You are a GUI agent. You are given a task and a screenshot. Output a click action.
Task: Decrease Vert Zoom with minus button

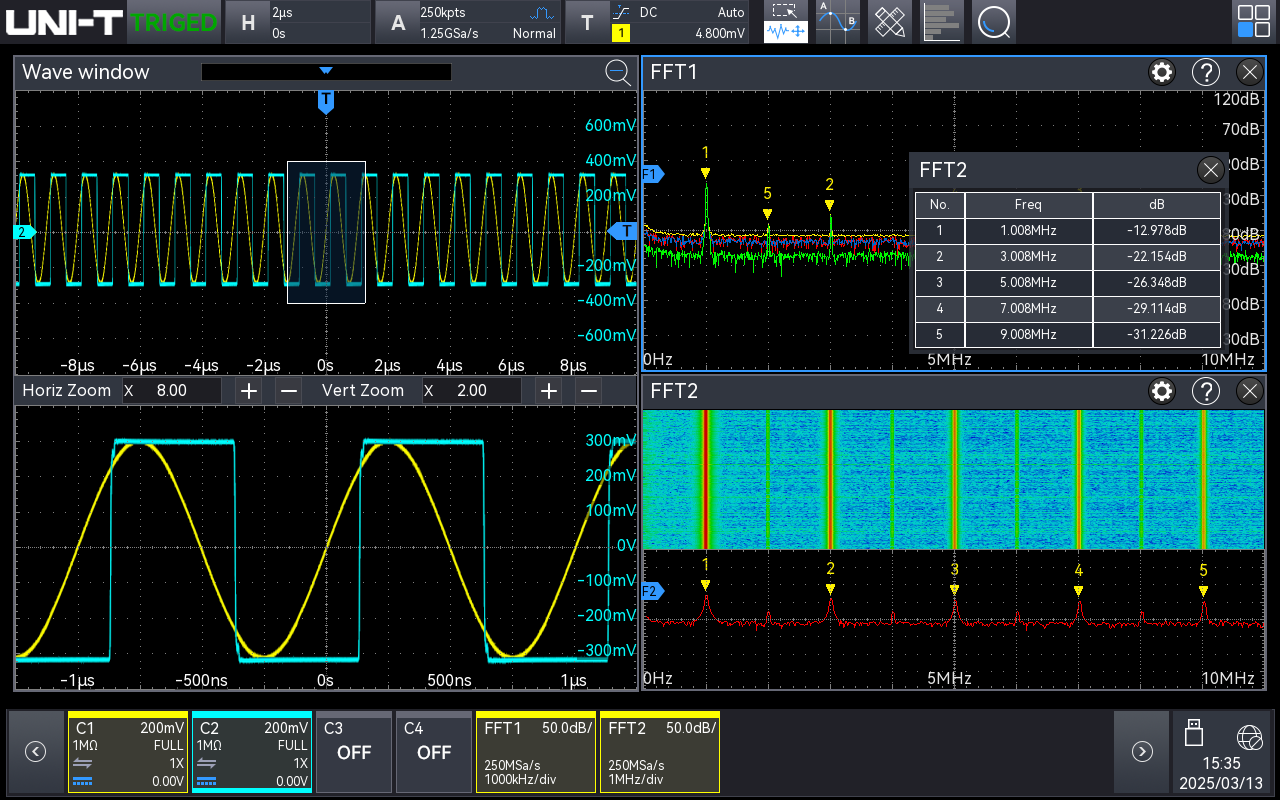589,391
